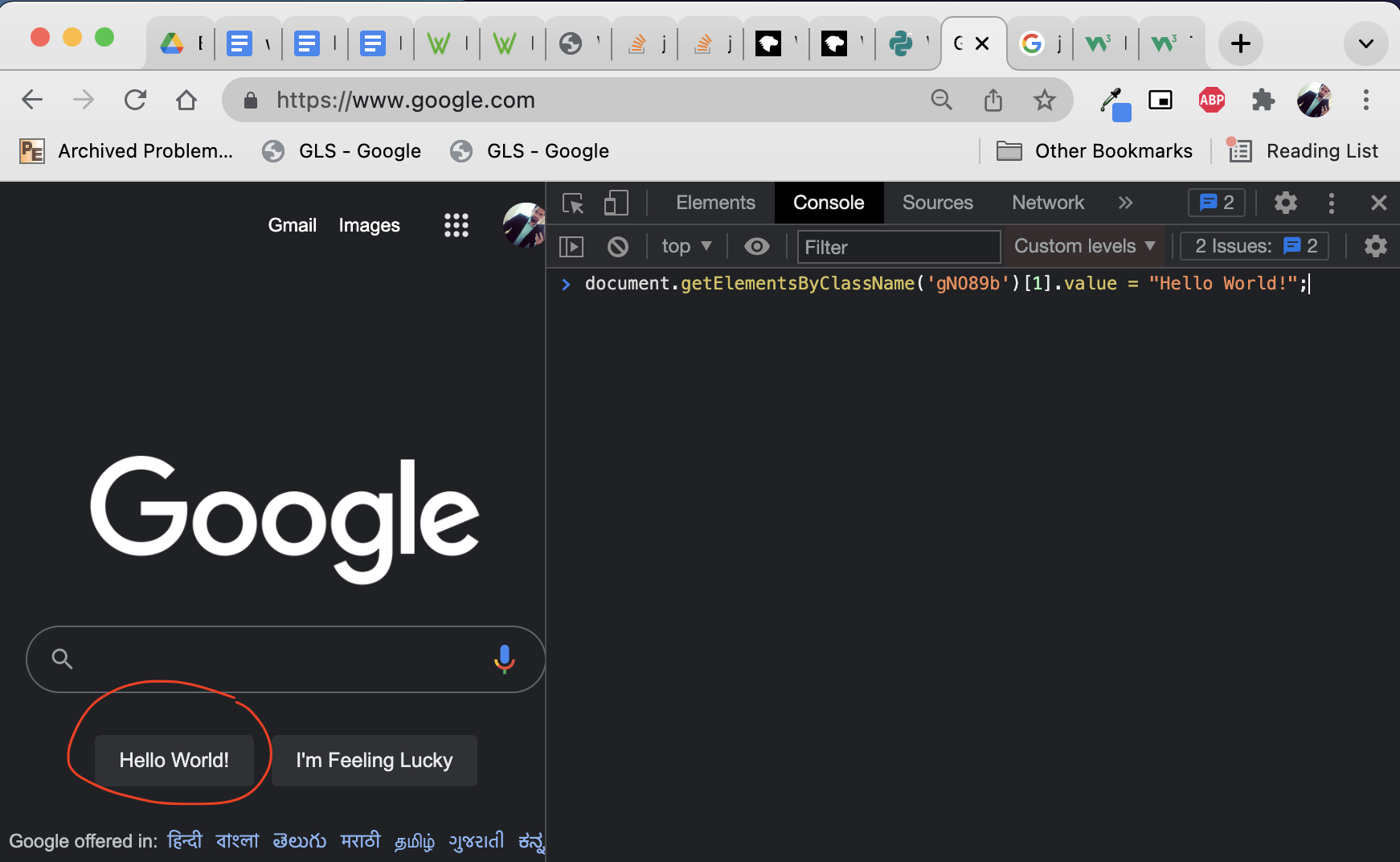Start voice search with microphone
This screenshot has height=862, width=1400.
coord(505,659)
